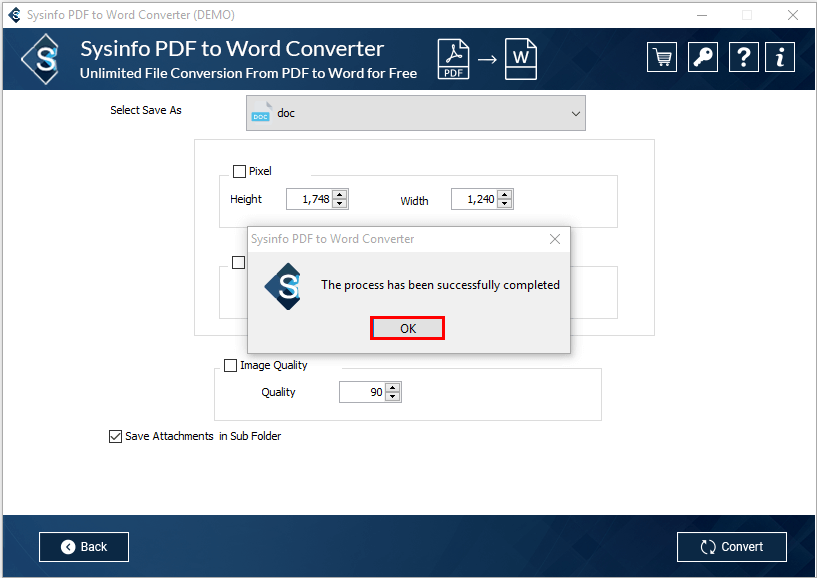Click the key activation icon
Image resolution: width=817 pixels, height=578 pixels.
[x=702, y=57]
